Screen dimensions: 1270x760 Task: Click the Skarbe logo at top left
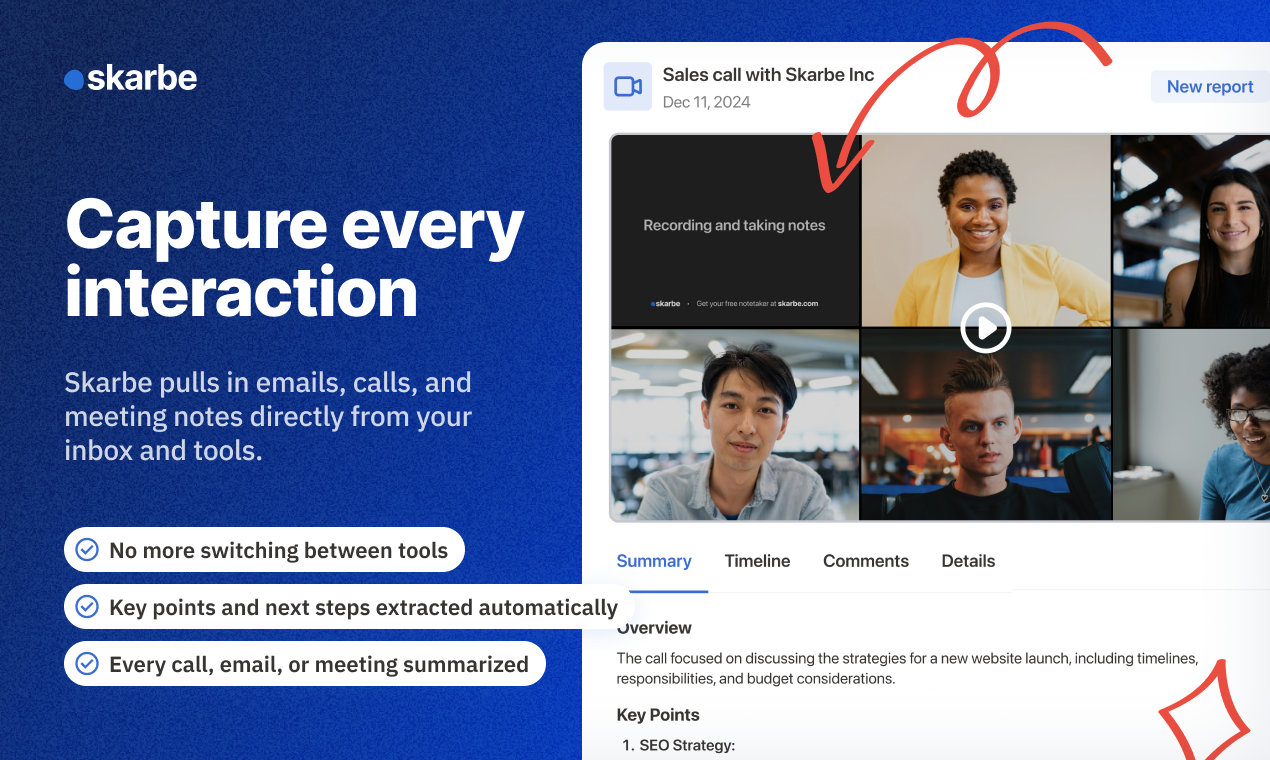(131, 79)
